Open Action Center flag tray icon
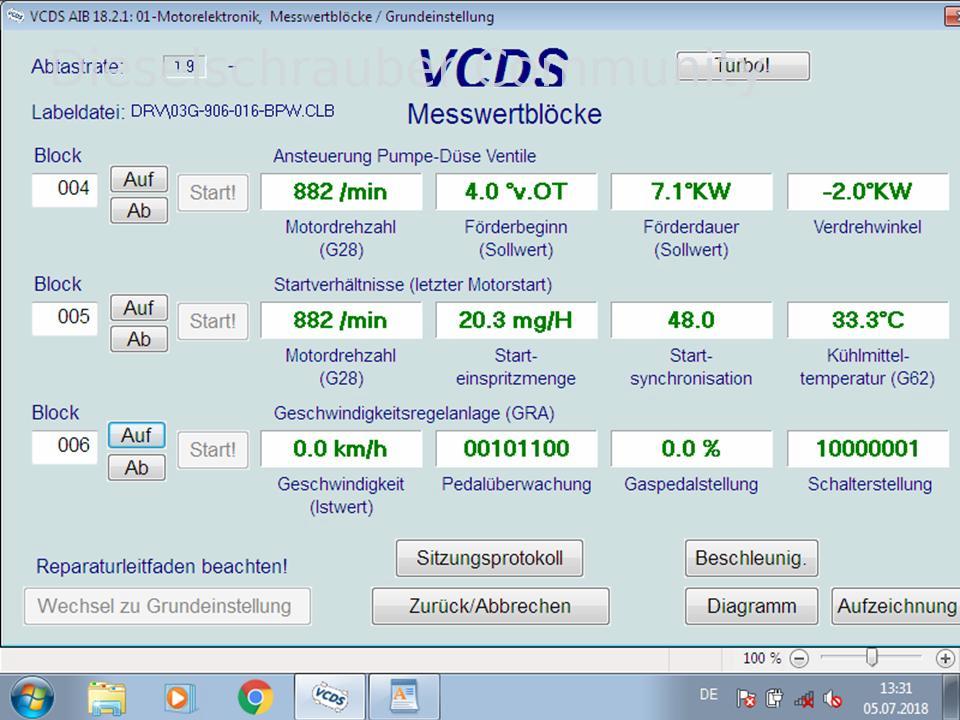 [746, 698]
